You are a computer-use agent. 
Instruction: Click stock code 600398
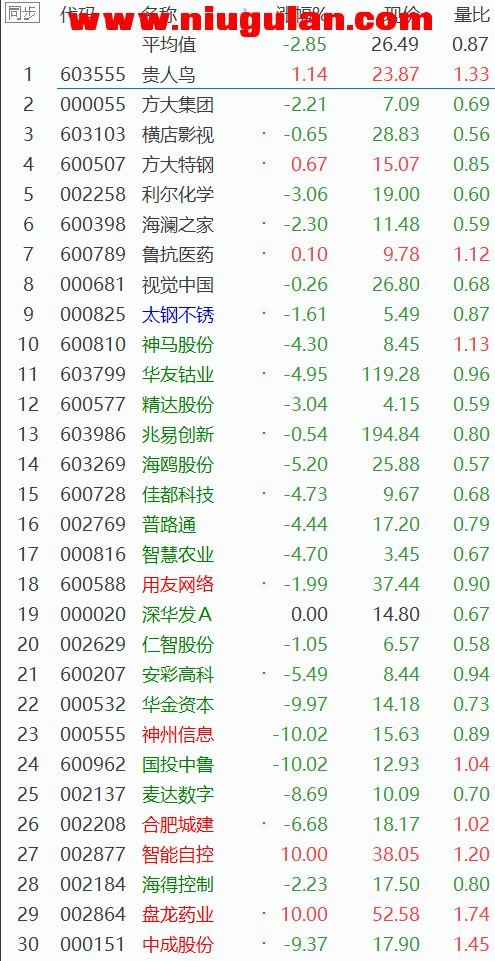93,224
